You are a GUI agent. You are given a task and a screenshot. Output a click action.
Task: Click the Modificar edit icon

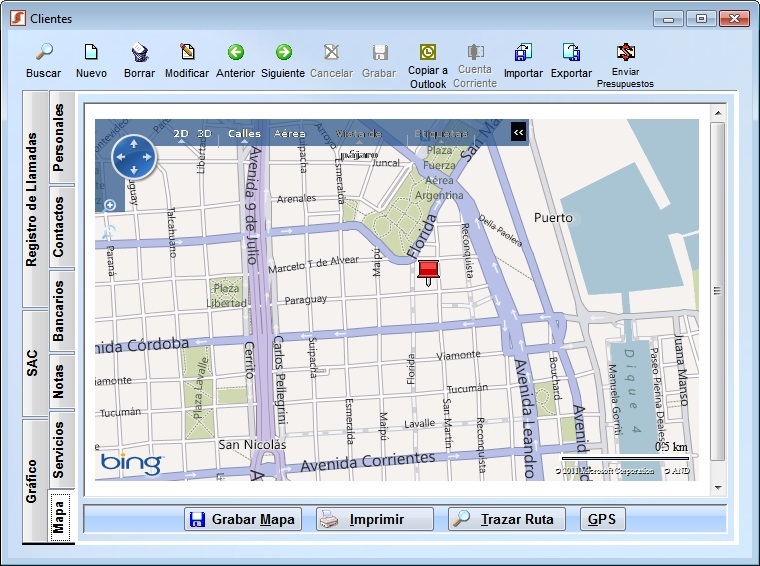pyautogui.click(x=187, y=53)
